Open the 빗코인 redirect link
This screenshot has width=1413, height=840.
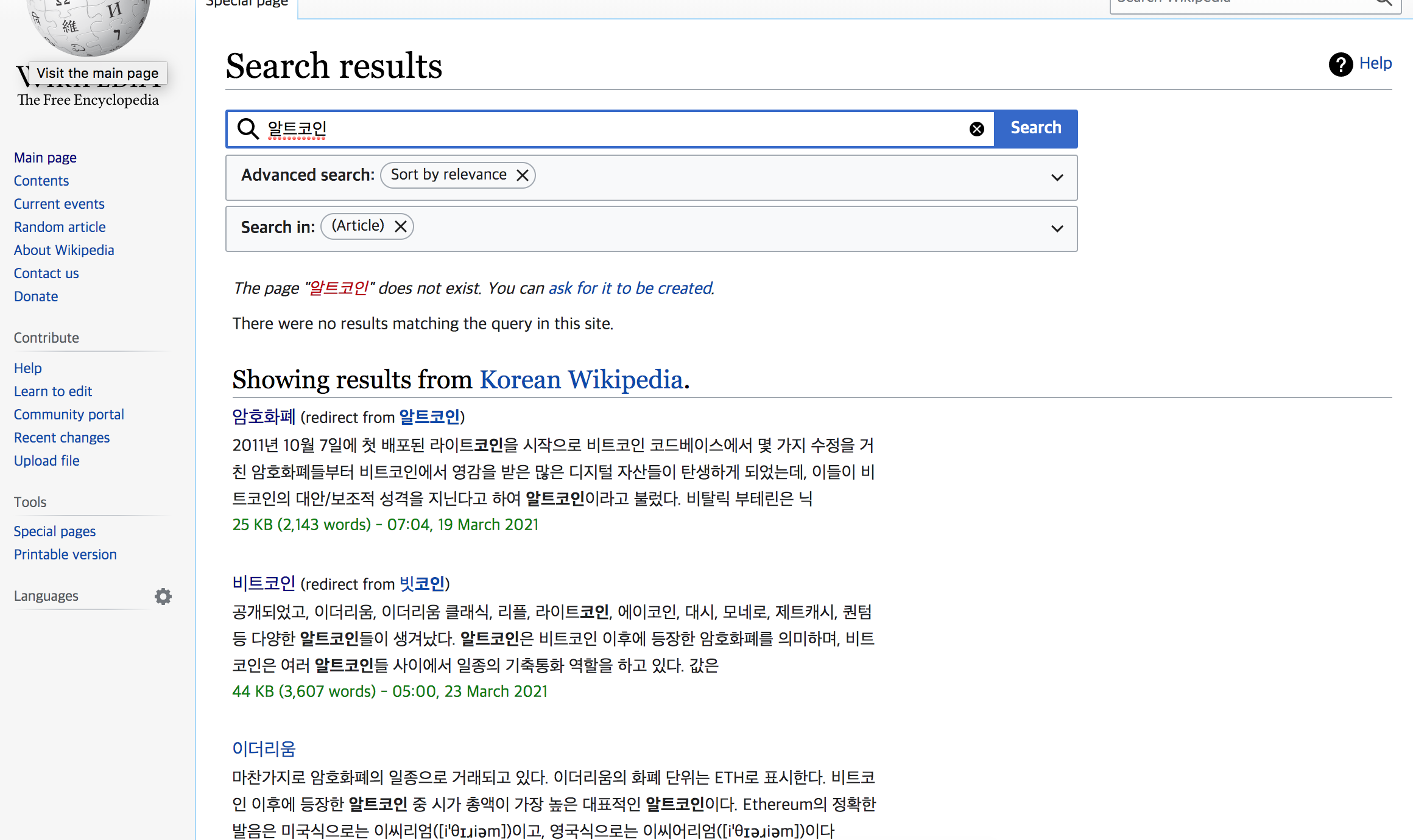click(422, 584)
